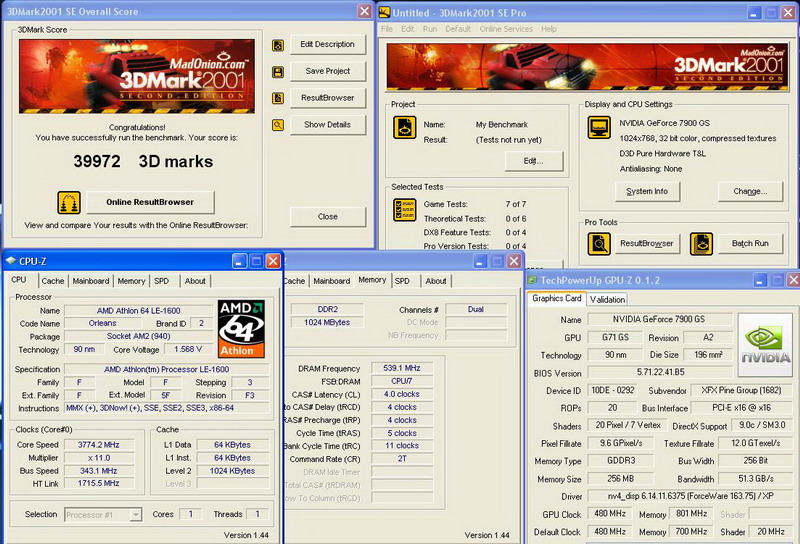Click the Driver version value in GPU-Z
The height and width of the screenshot is (544, 800).
(x=688, y=496)
